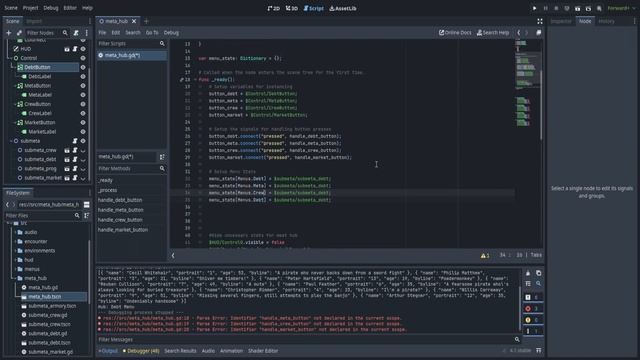Viewport: 640px width, 360px height.
Task: Open Online Docs link
Action: click(x=455, y=33)
